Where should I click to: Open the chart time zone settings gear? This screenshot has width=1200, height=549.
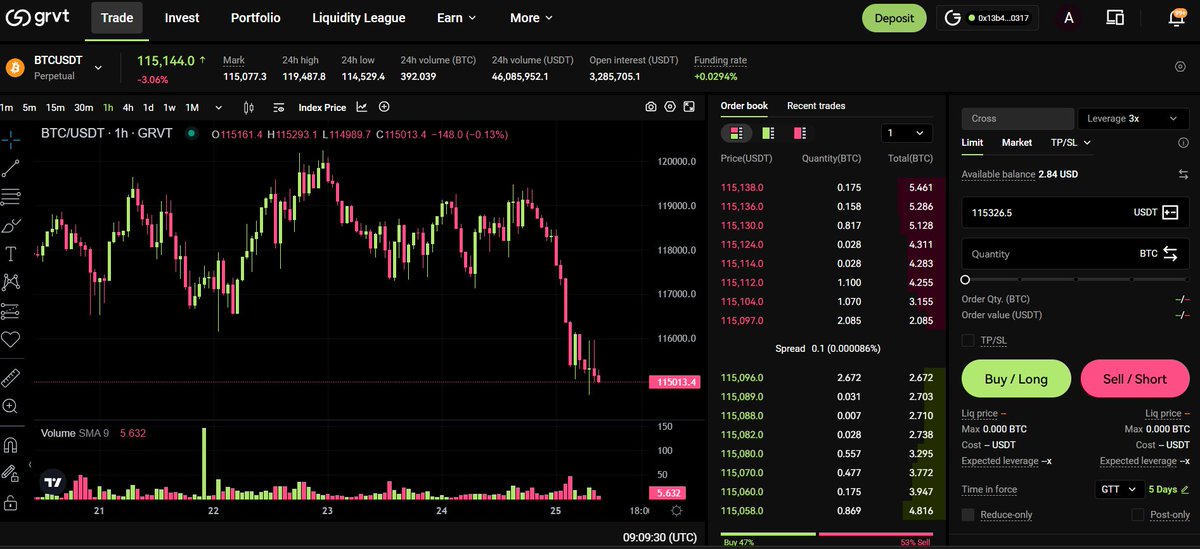point(677,511)
